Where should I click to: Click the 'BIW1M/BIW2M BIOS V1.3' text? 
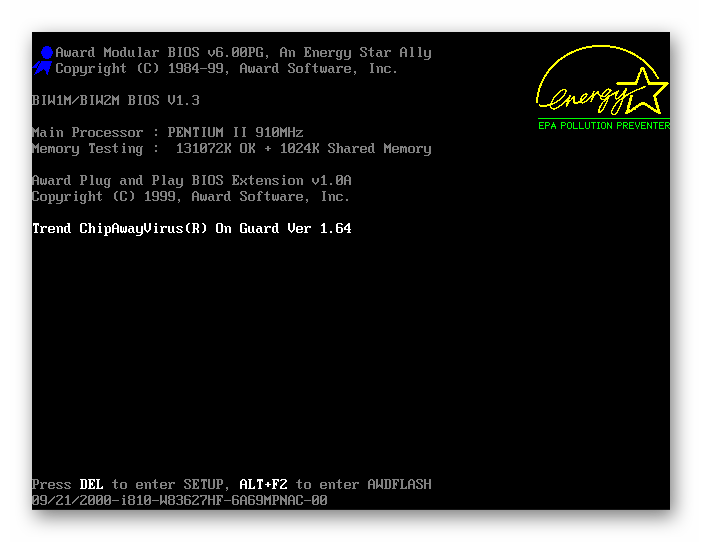116,100
